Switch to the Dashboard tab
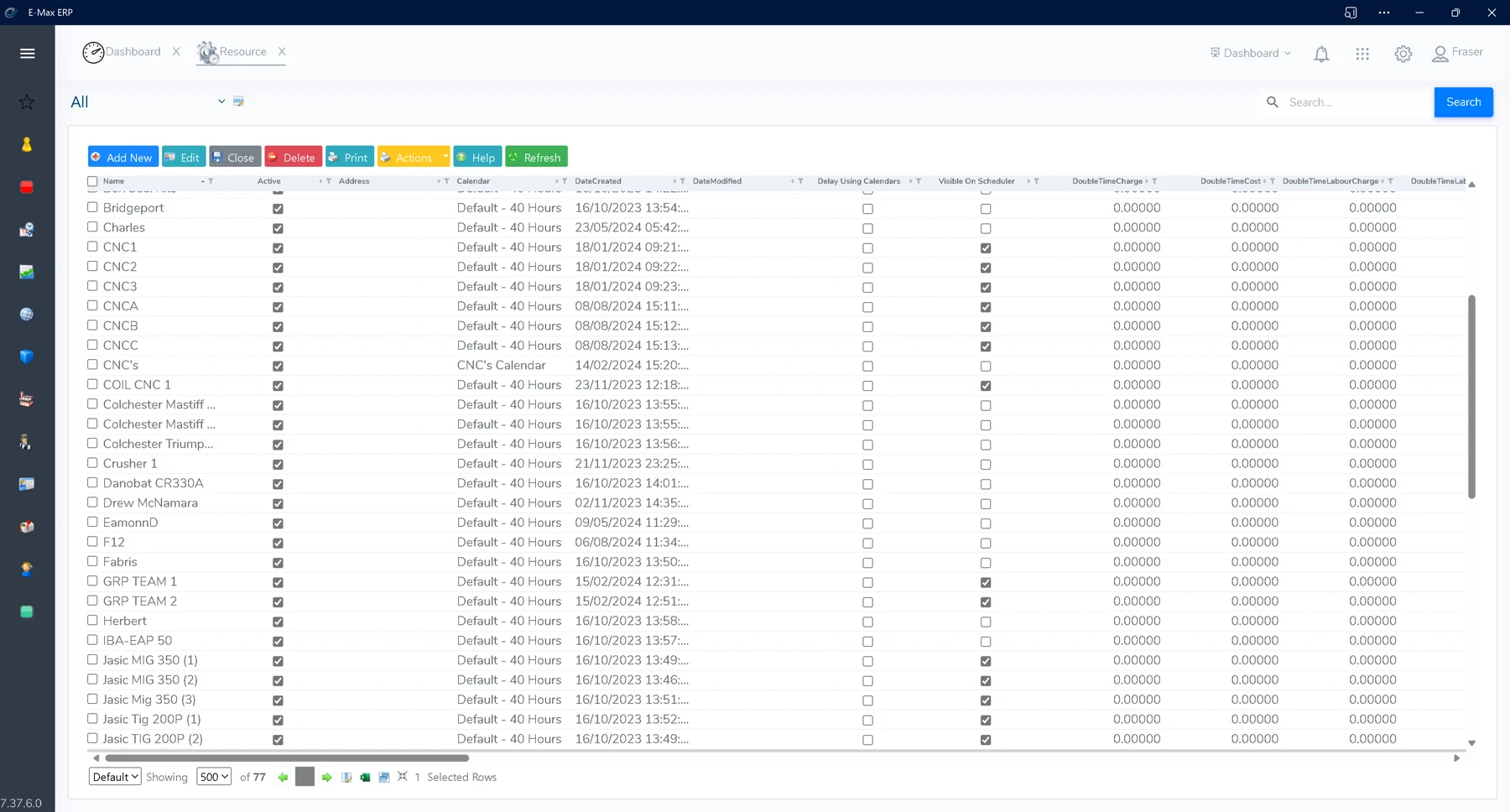This screenshot has height=812, width=1510. click(122, 52)
